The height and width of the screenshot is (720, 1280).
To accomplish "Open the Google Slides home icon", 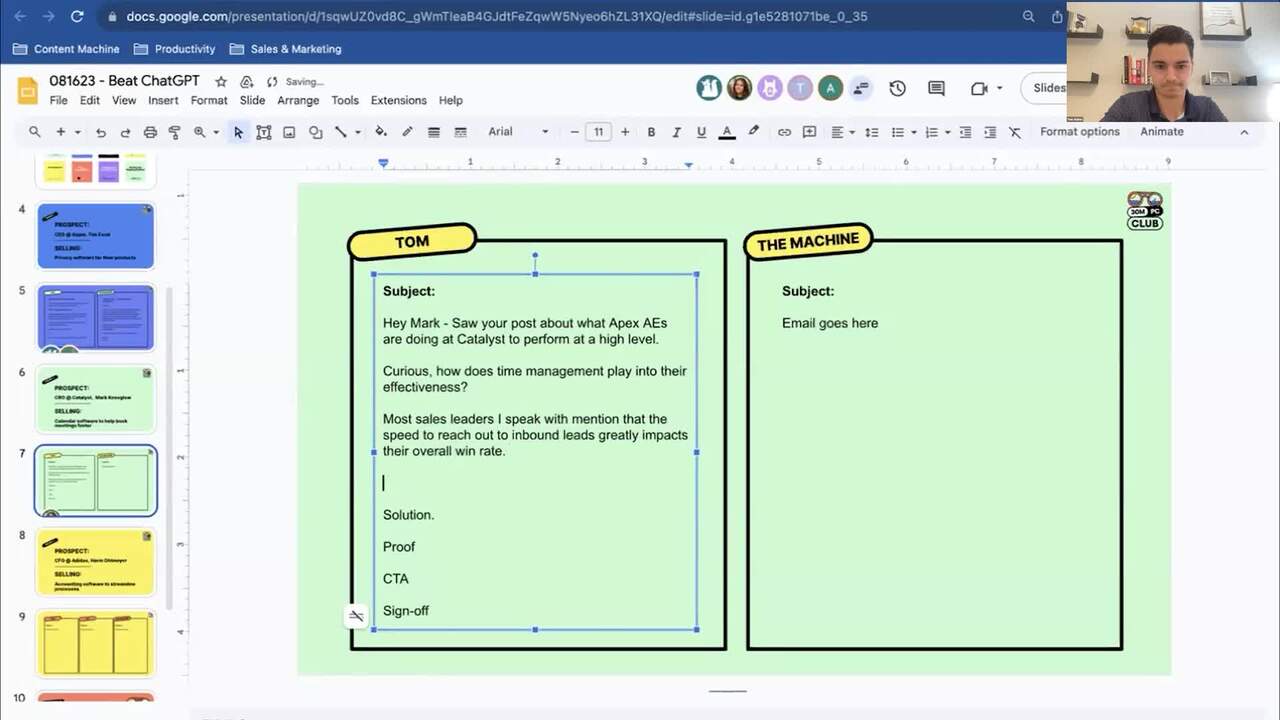I will pos(27,90).
